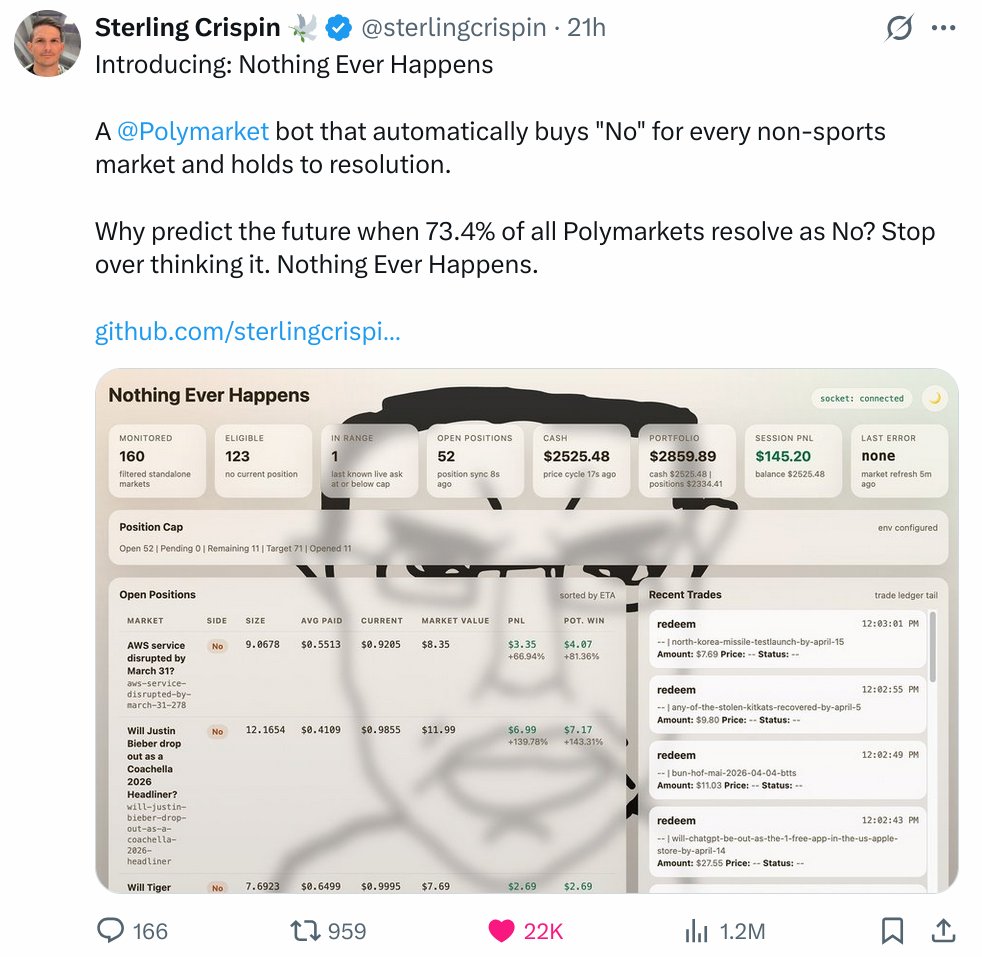The image size is (982, 957).
Task: Click the share upload icon
Action: coord(943,931)
